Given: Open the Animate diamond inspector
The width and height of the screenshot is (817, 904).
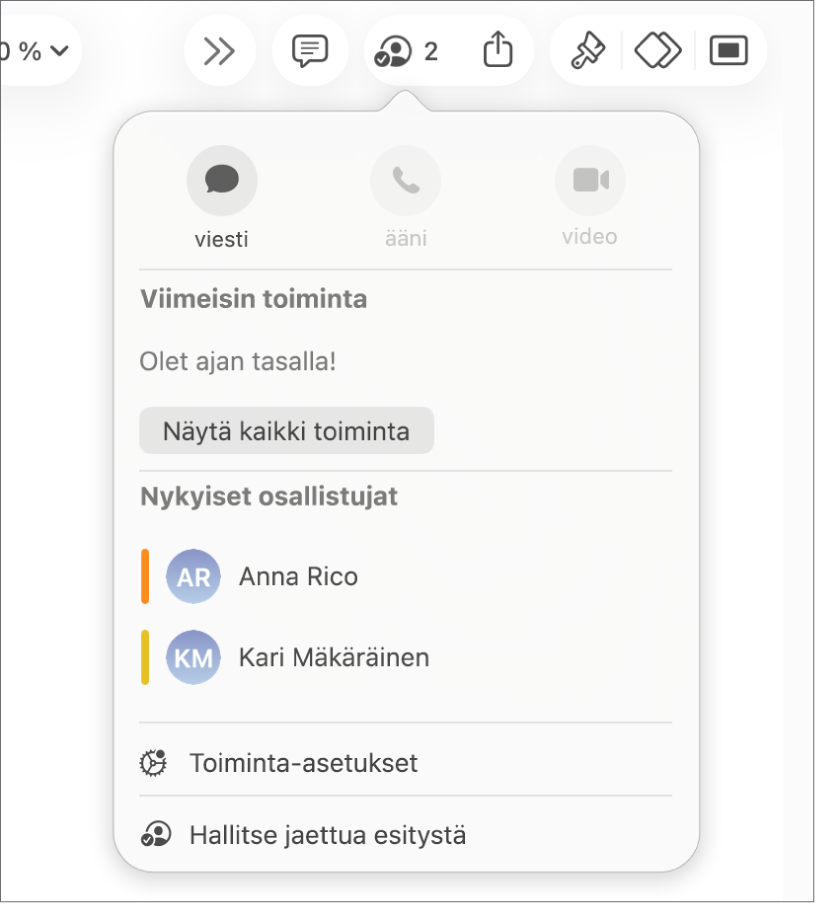Looking at the screenshot, I should tap(658, 51).
